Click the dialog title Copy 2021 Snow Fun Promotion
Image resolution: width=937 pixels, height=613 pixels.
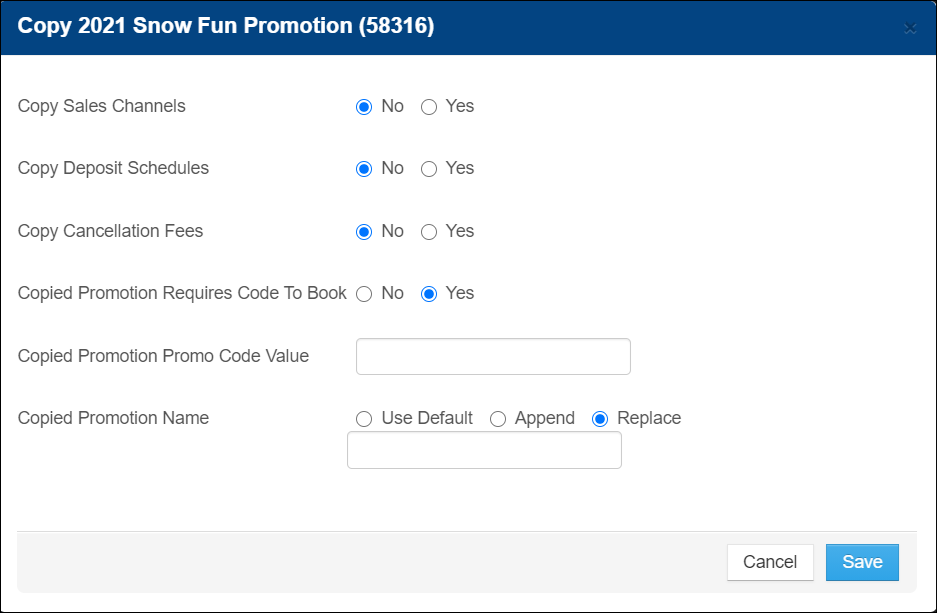pyautogui.click(x=226, y=27)
